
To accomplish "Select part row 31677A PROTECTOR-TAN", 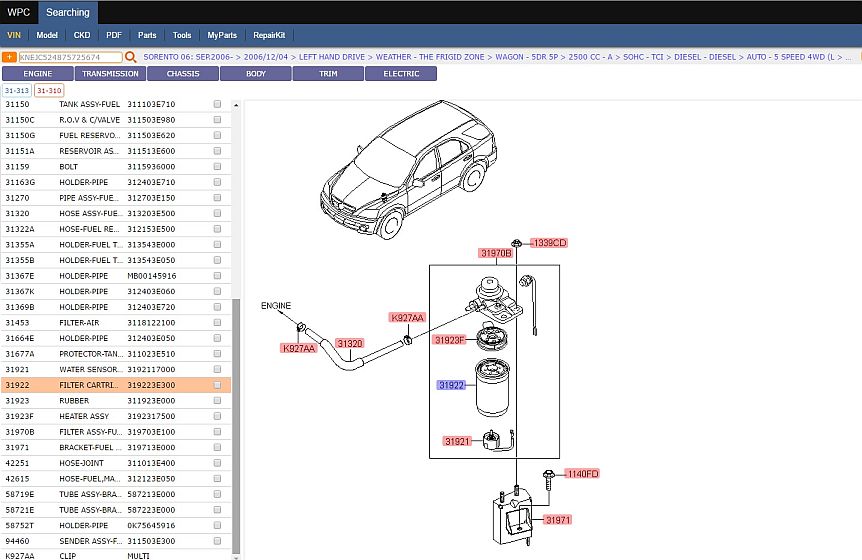I will click(x=116, y=354).
